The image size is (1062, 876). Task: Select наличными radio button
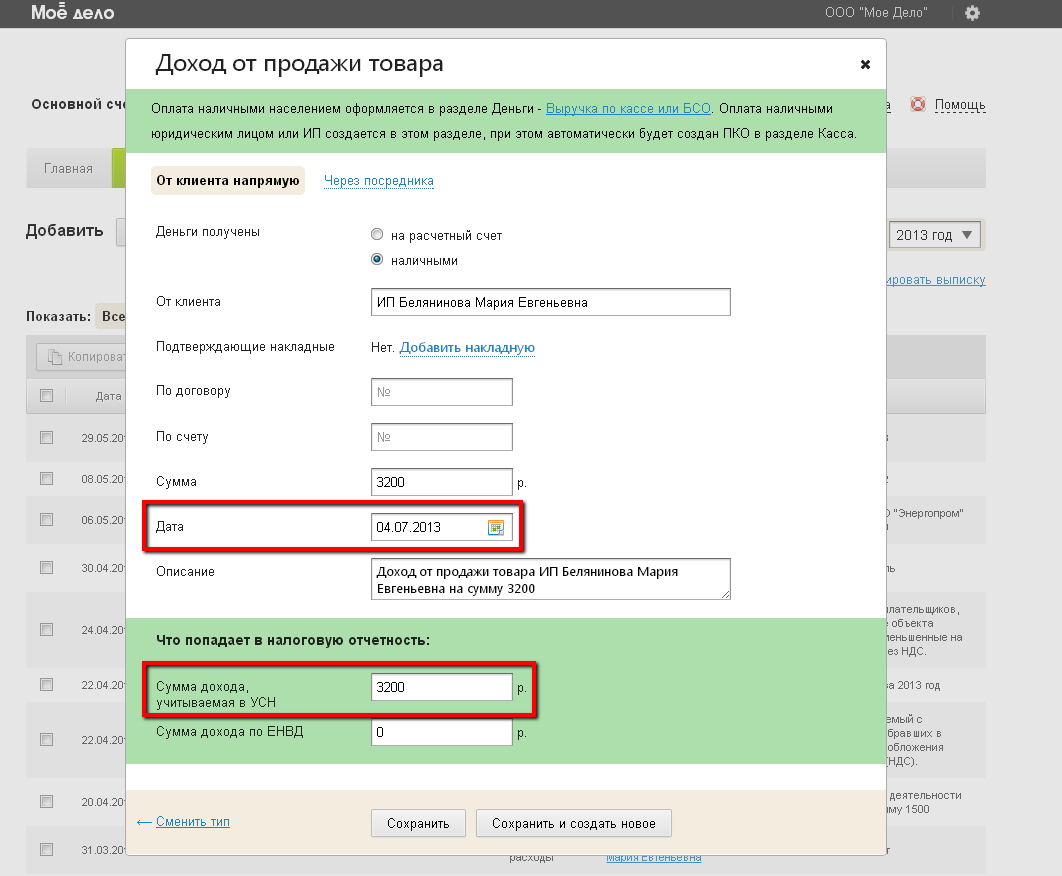coord(377,259)
